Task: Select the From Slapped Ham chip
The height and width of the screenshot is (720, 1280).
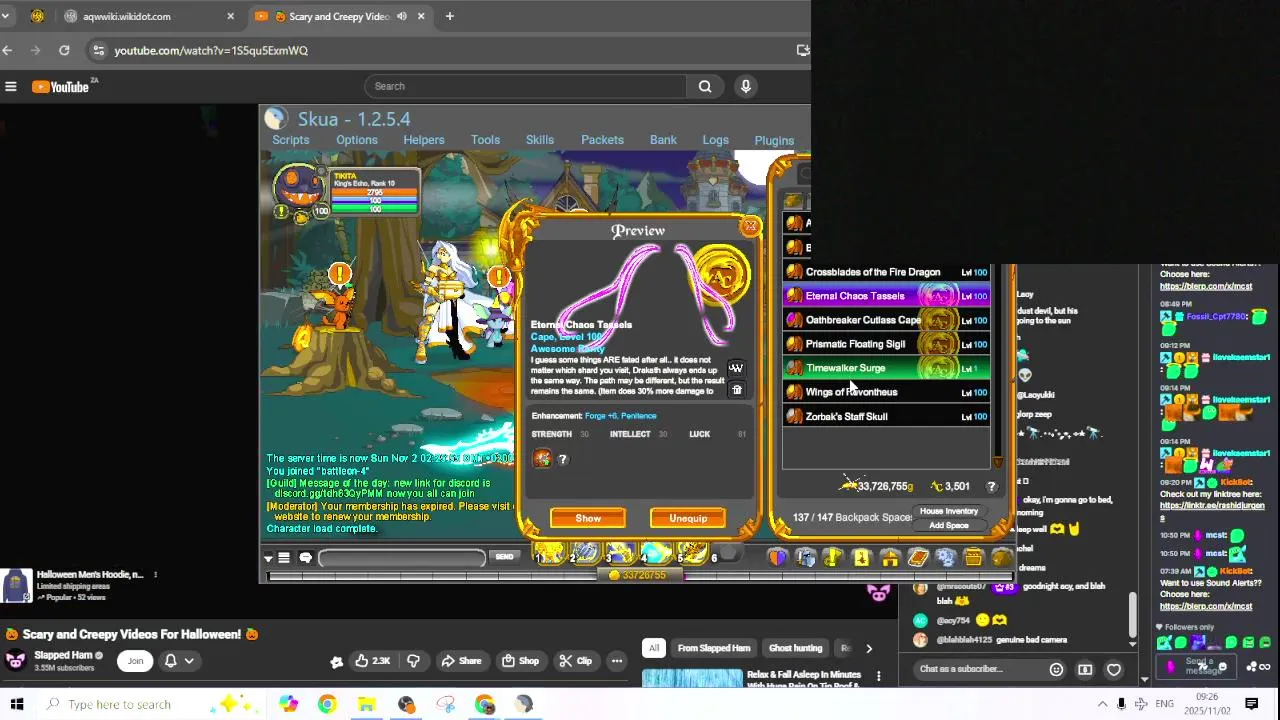Action: [714, 648]
